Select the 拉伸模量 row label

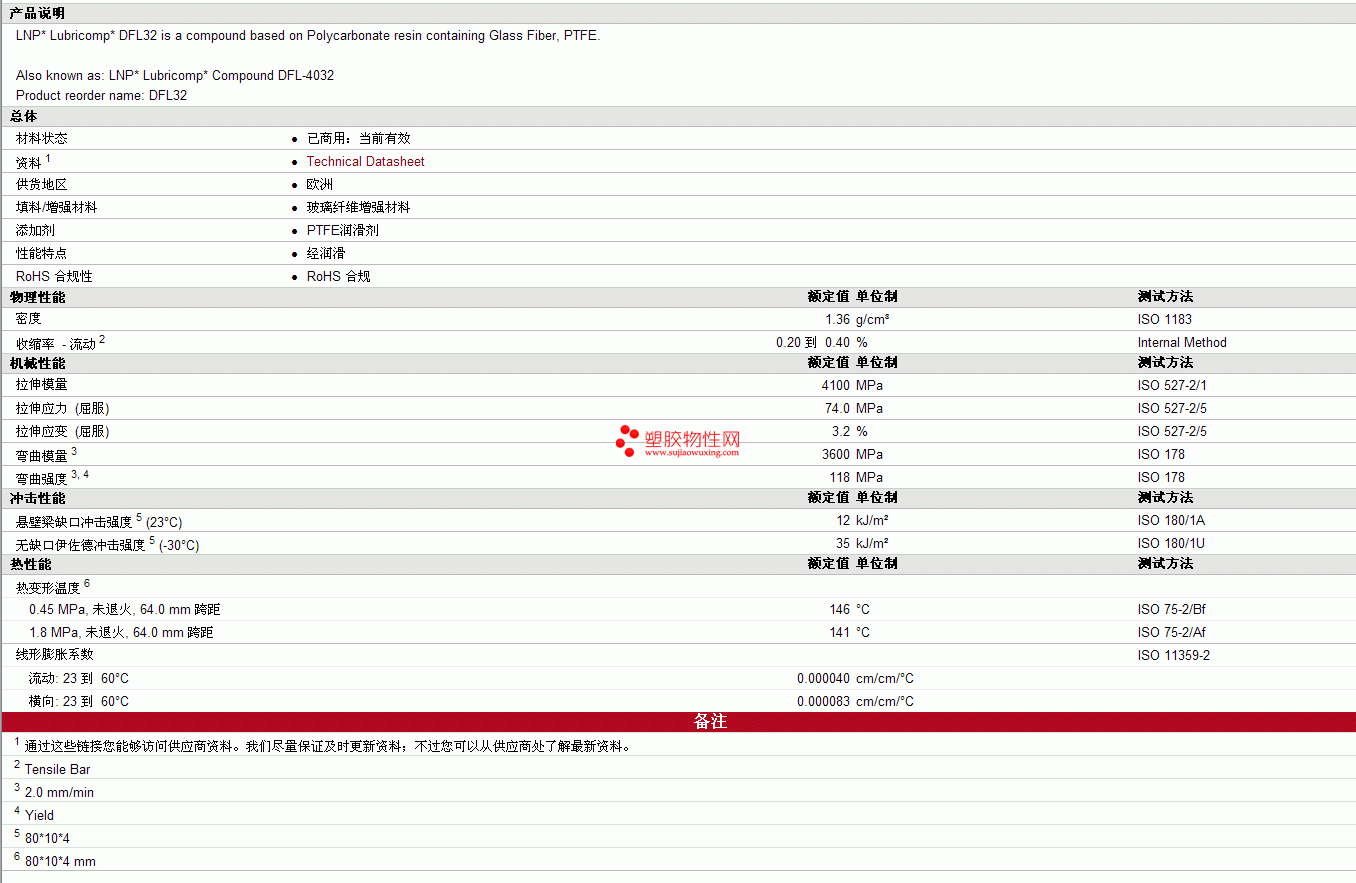tap(42, 385)
